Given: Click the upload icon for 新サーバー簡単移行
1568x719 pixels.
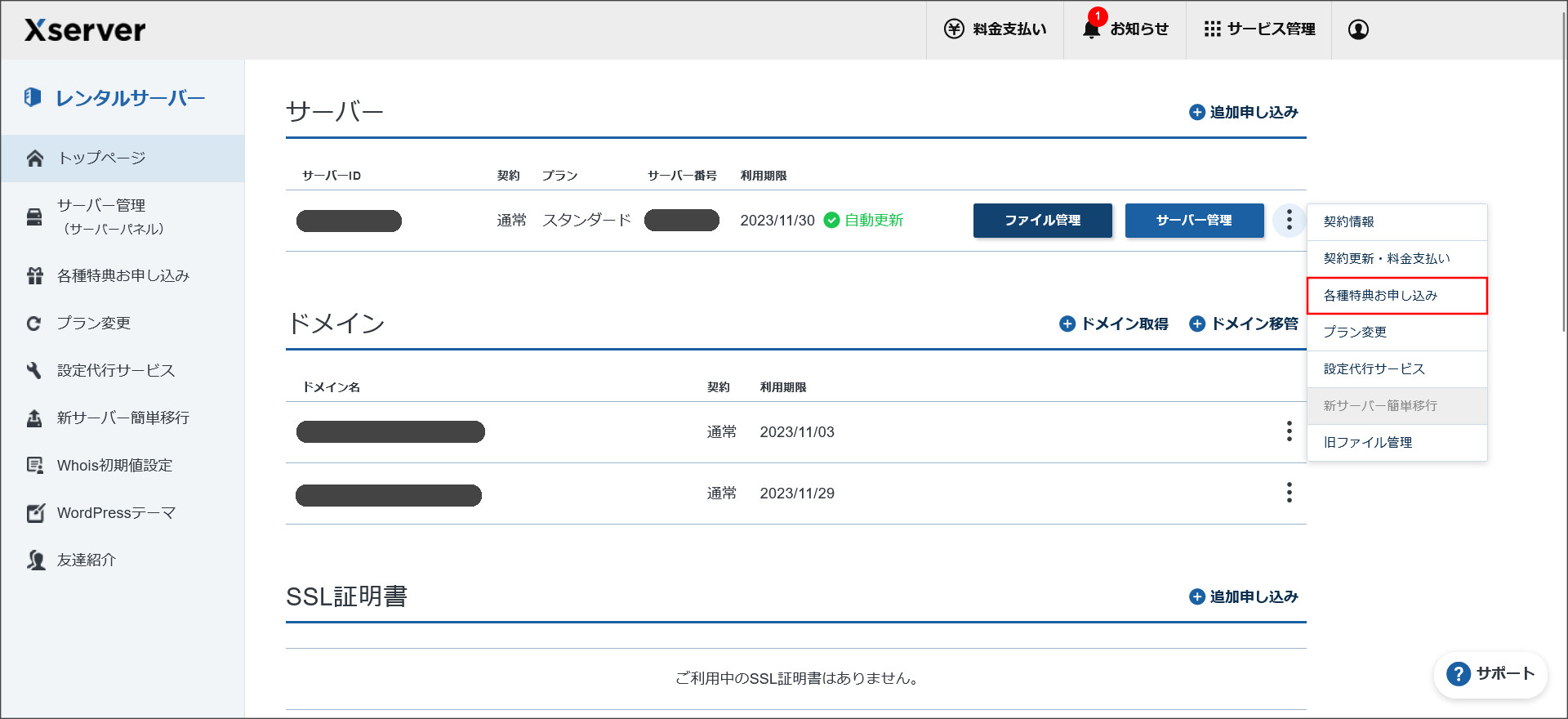Looking at the screenshot, I should pyautogui.click(x=34, y=418).
